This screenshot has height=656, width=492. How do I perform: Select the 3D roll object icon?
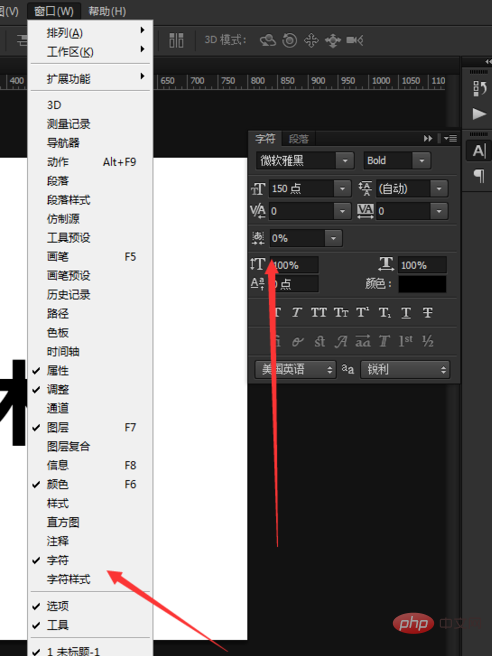click(x=290, y=40)
